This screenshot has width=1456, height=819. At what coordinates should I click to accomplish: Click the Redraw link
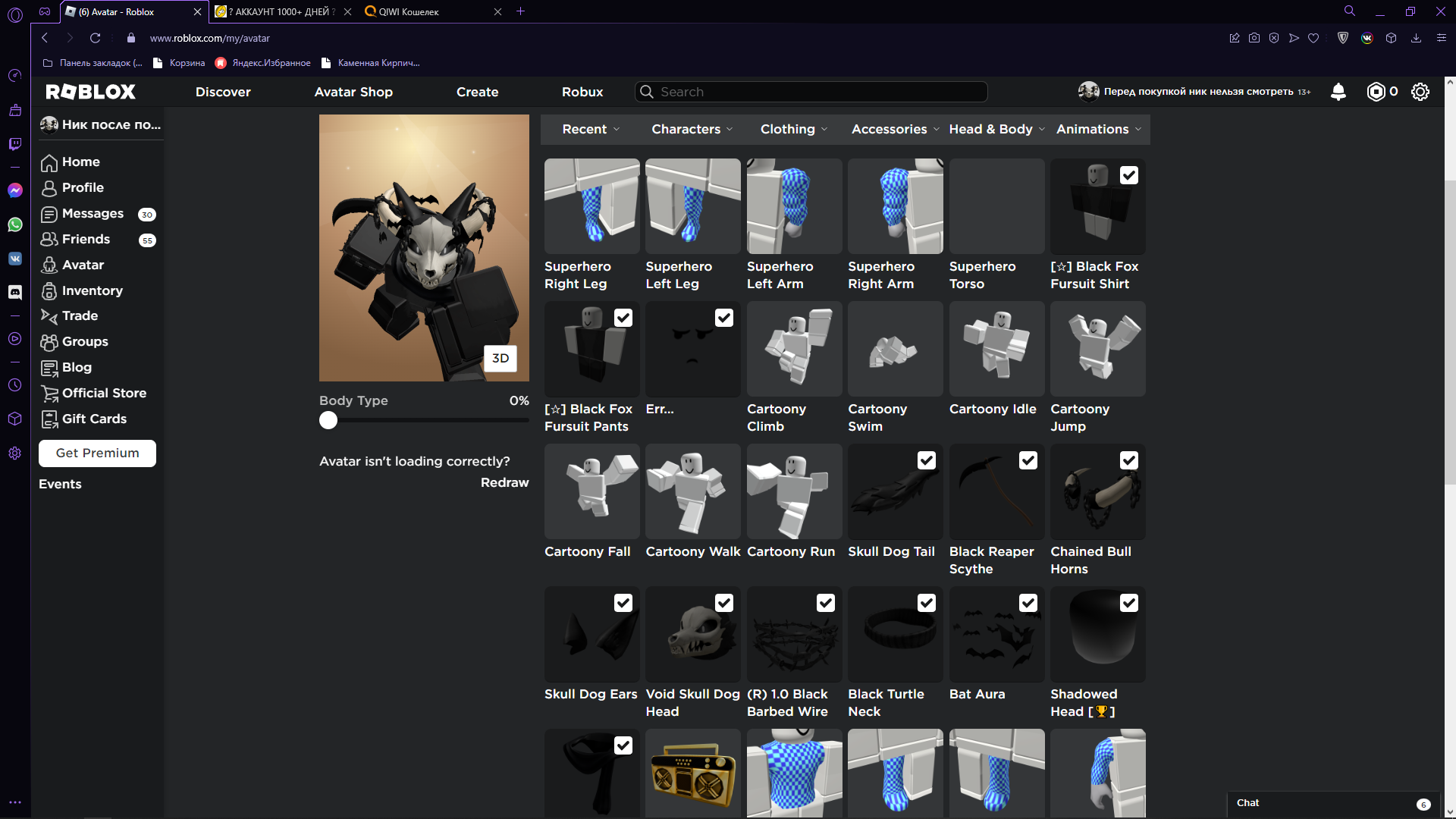tap(504, 482)
